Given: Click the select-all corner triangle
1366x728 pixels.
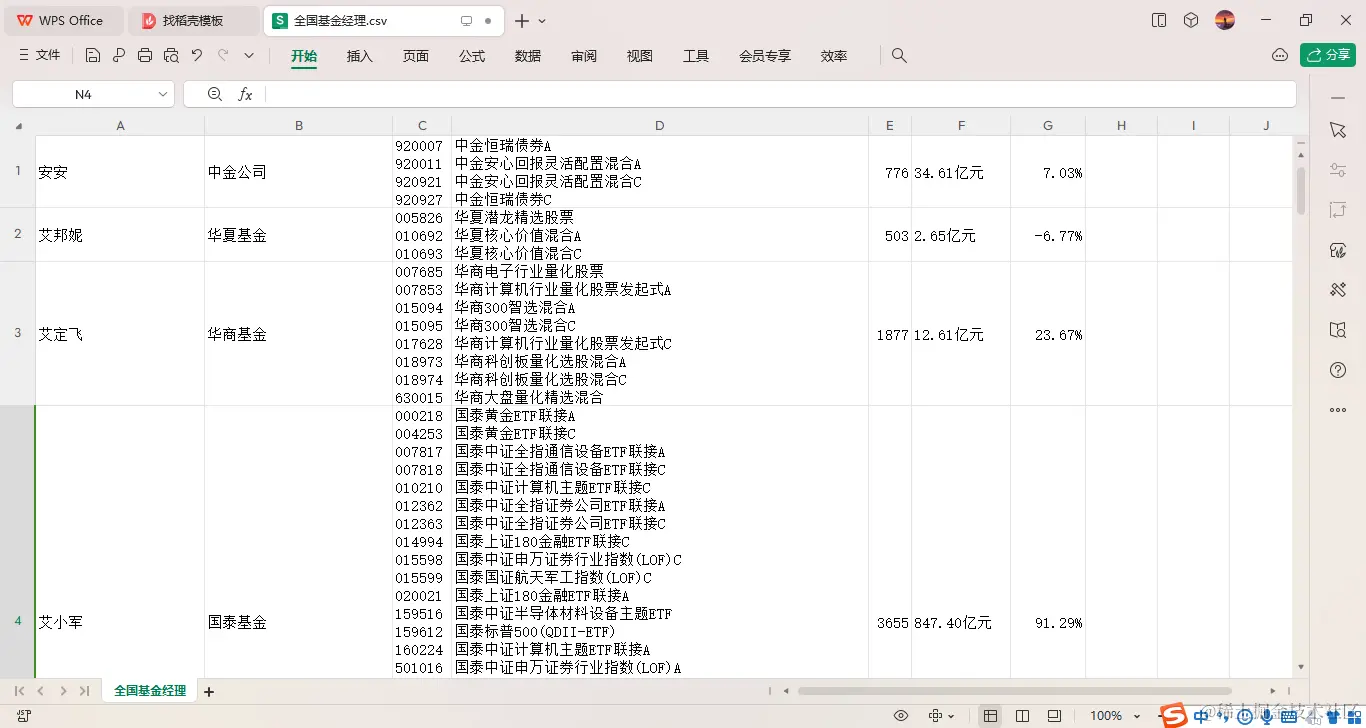Looking at the screenshot, I should click(x=18, y=126).
